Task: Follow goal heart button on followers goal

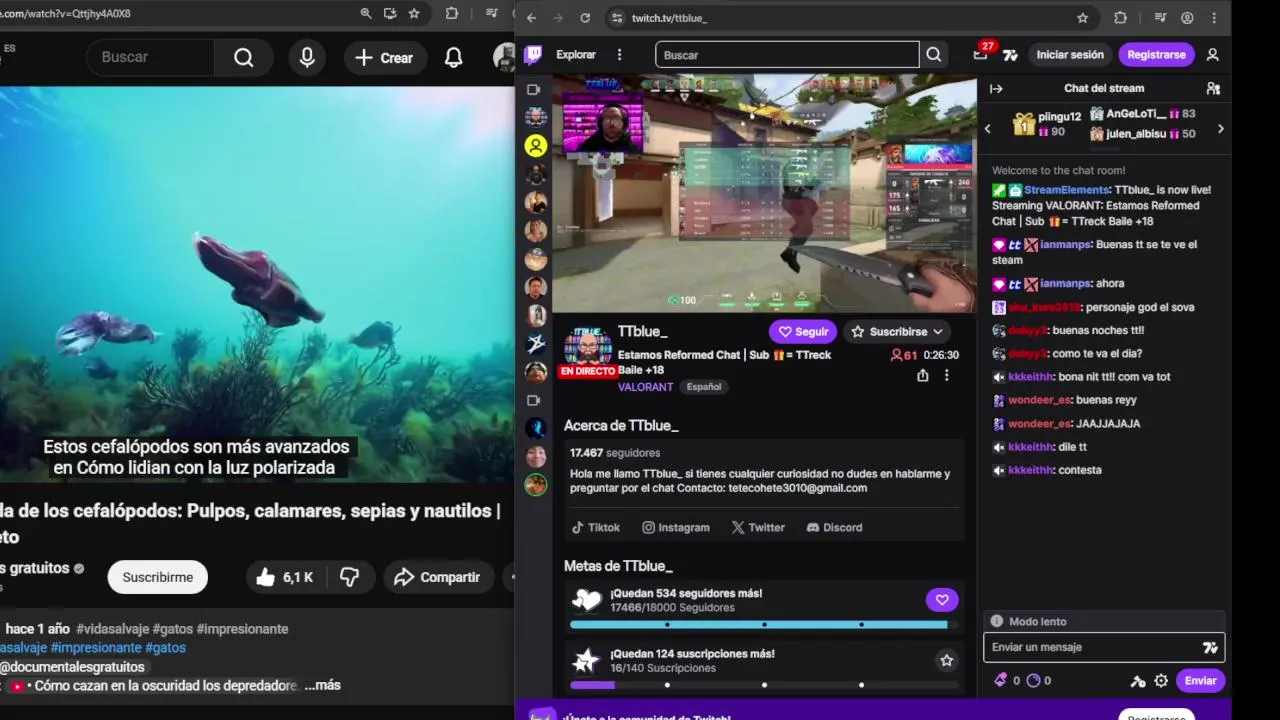Action: click(x=941, y=600)
